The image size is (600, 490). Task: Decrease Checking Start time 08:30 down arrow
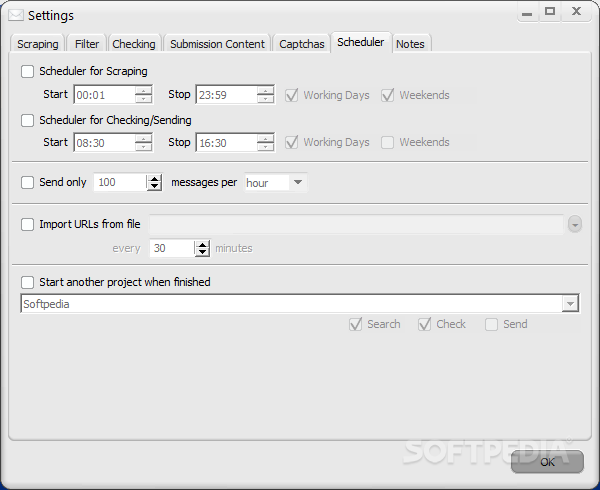(143, 147)
